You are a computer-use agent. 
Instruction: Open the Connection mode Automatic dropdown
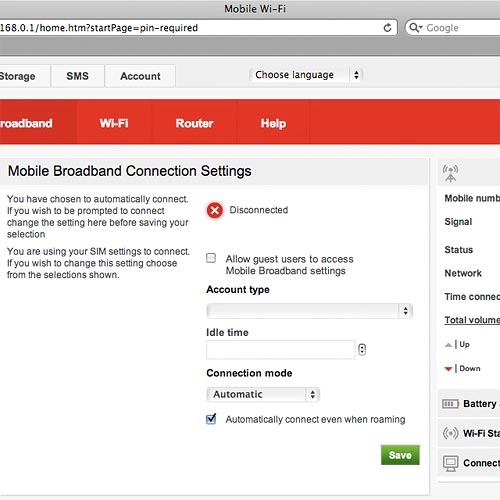(263, 394)
